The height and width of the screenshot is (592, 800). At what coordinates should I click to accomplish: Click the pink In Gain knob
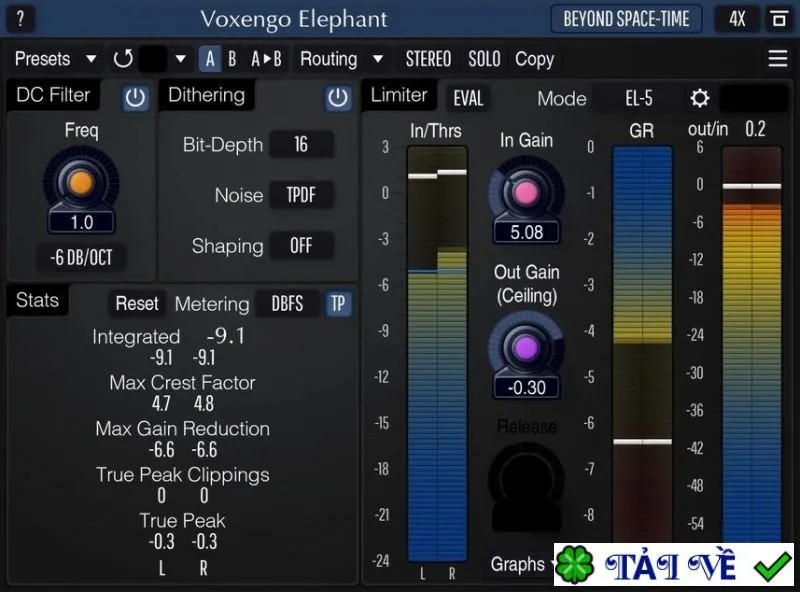point(526,193)
